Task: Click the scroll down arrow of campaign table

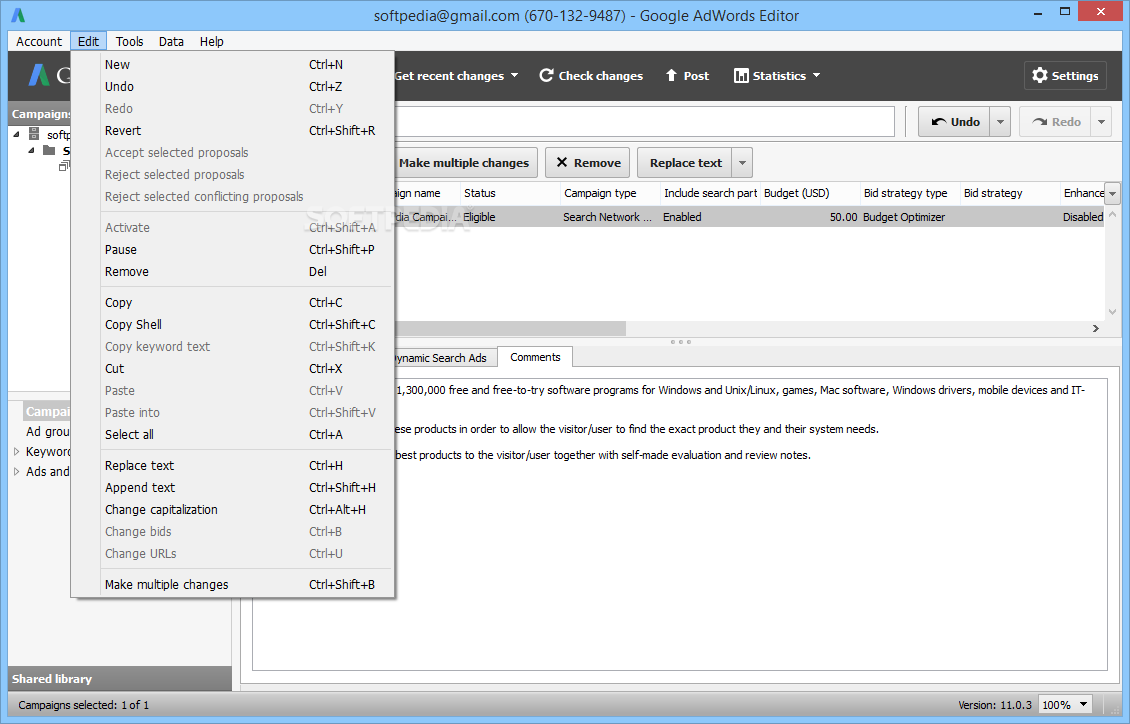Action: point(1113,312)
